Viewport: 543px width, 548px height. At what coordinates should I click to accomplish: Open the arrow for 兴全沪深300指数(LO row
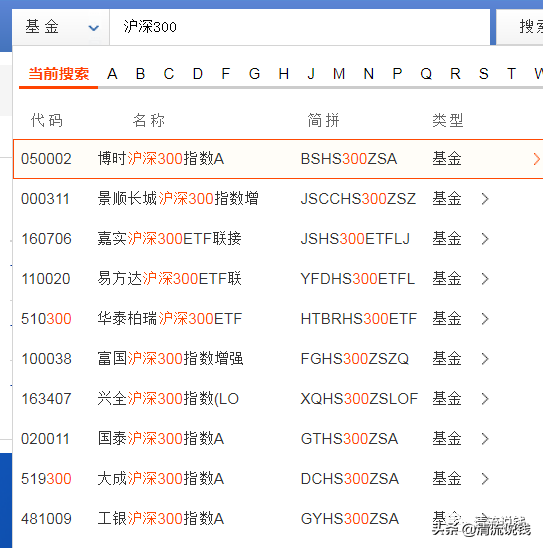[485, 399]
